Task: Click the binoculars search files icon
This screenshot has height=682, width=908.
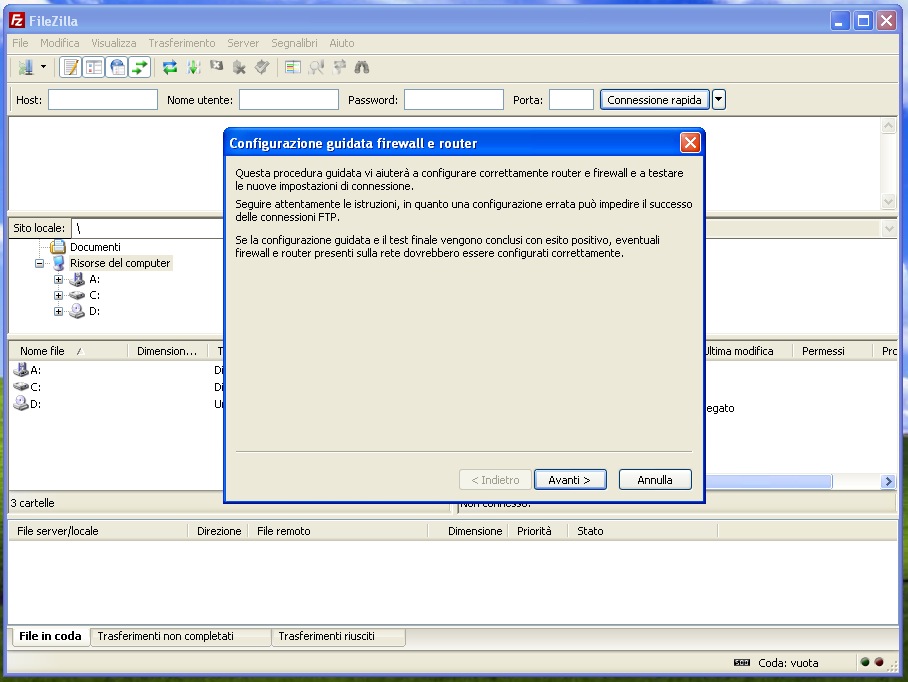Action: (x=362, y=67)
